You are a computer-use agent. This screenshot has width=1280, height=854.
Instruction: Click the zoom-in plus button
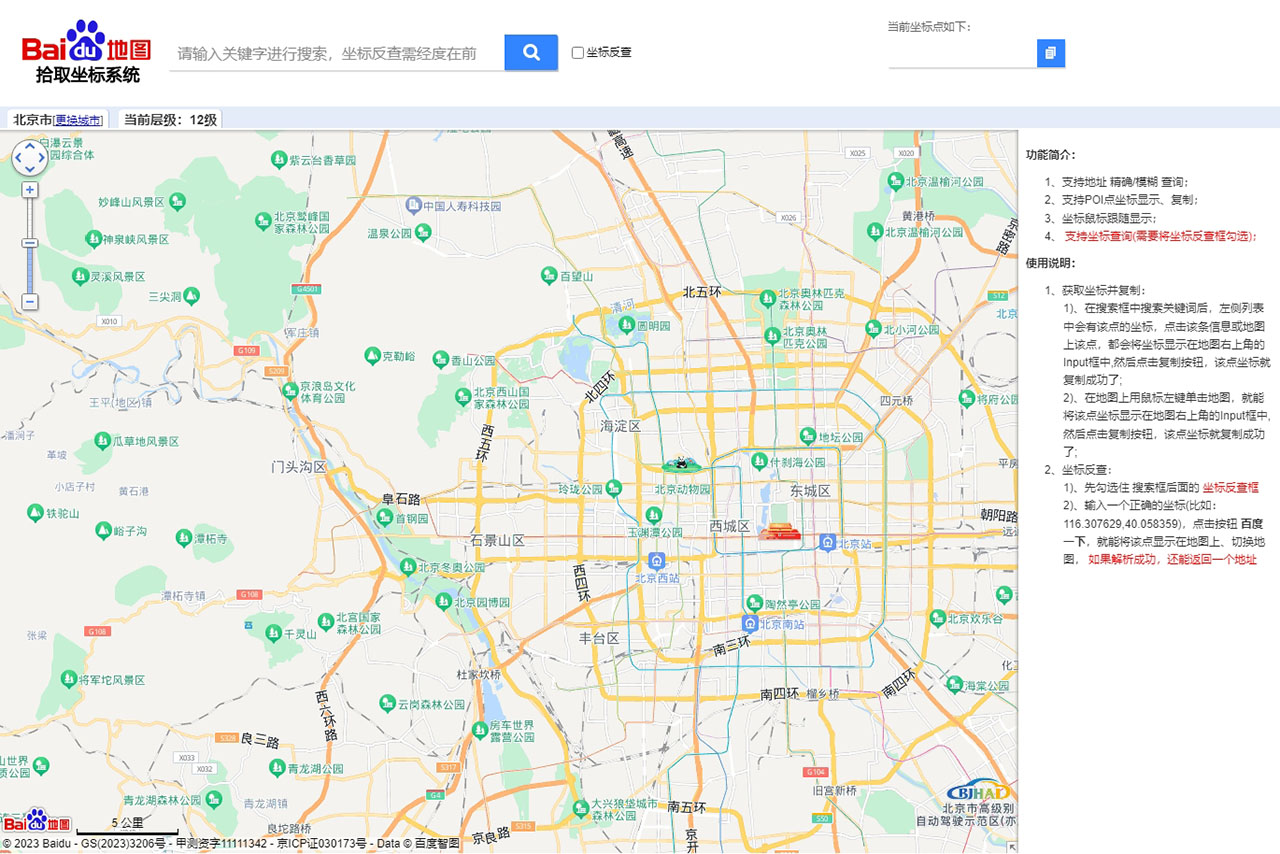tap(31, 190)
